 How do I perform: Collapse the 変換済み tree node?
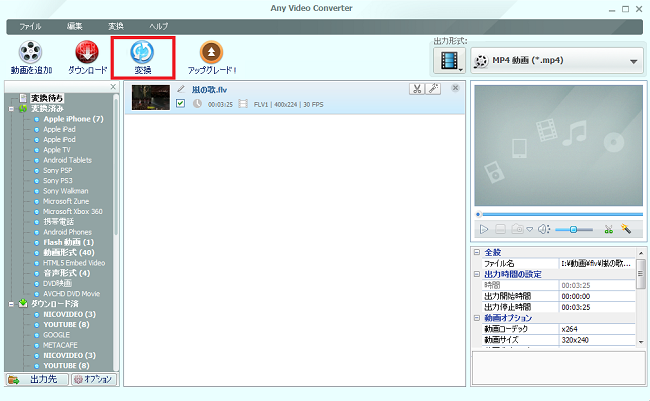click(x=11, y=109)
